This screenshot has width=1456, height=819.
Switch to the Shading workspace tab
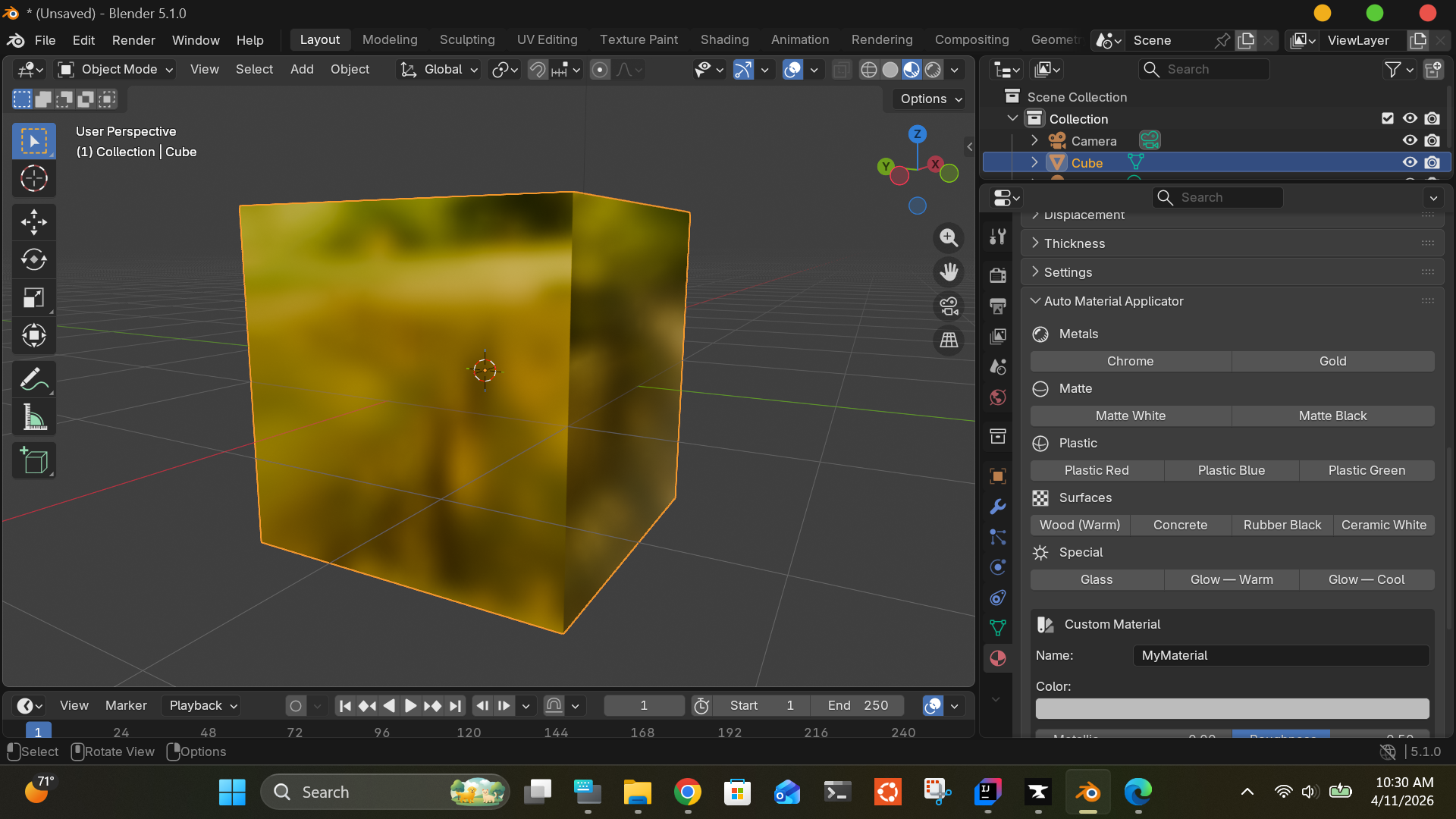click(x=724, y=39)
